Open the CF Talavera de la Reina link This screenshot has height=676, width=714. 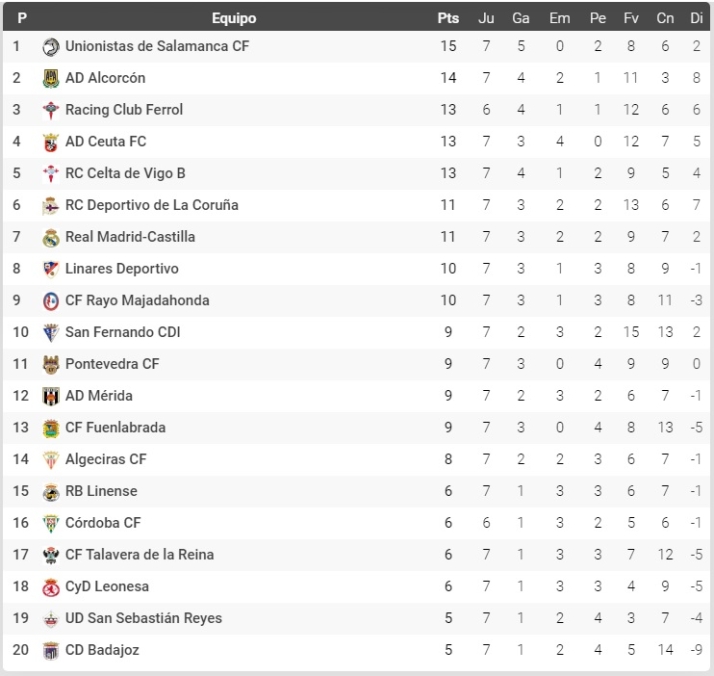tap(139, 555)
